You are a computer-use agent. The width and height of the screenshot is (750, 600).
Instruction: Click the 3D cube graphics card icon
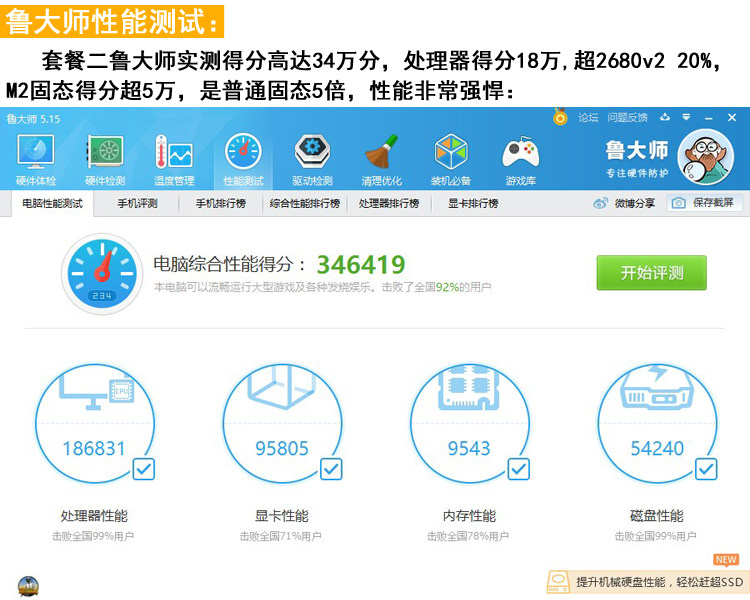point(282,388)
